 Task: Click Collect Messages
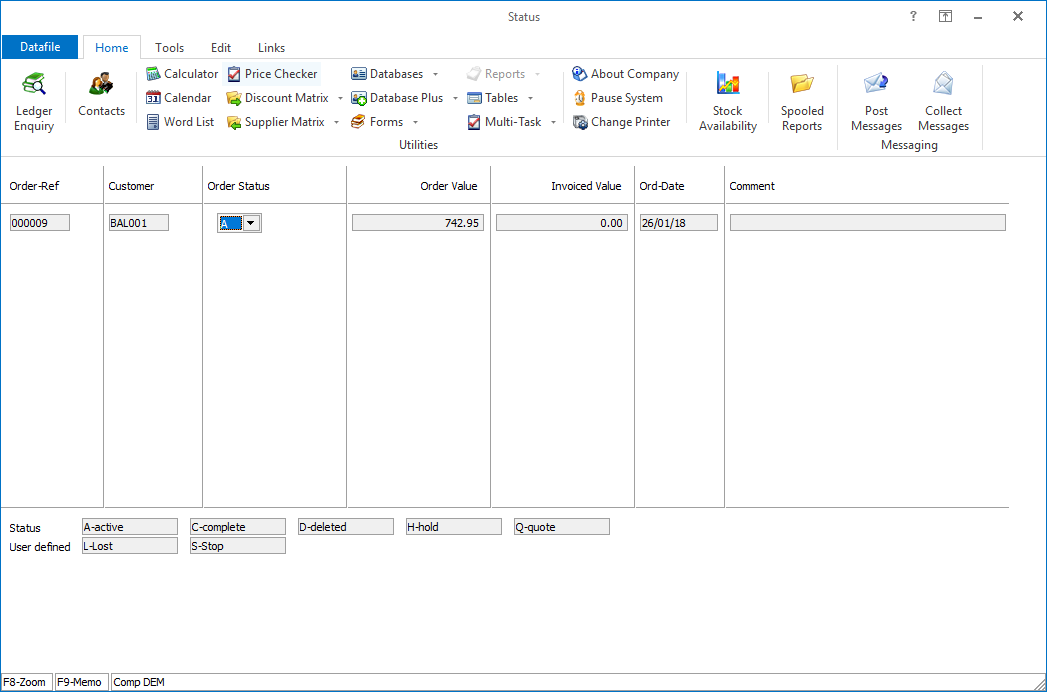click(x=943, y=102)
